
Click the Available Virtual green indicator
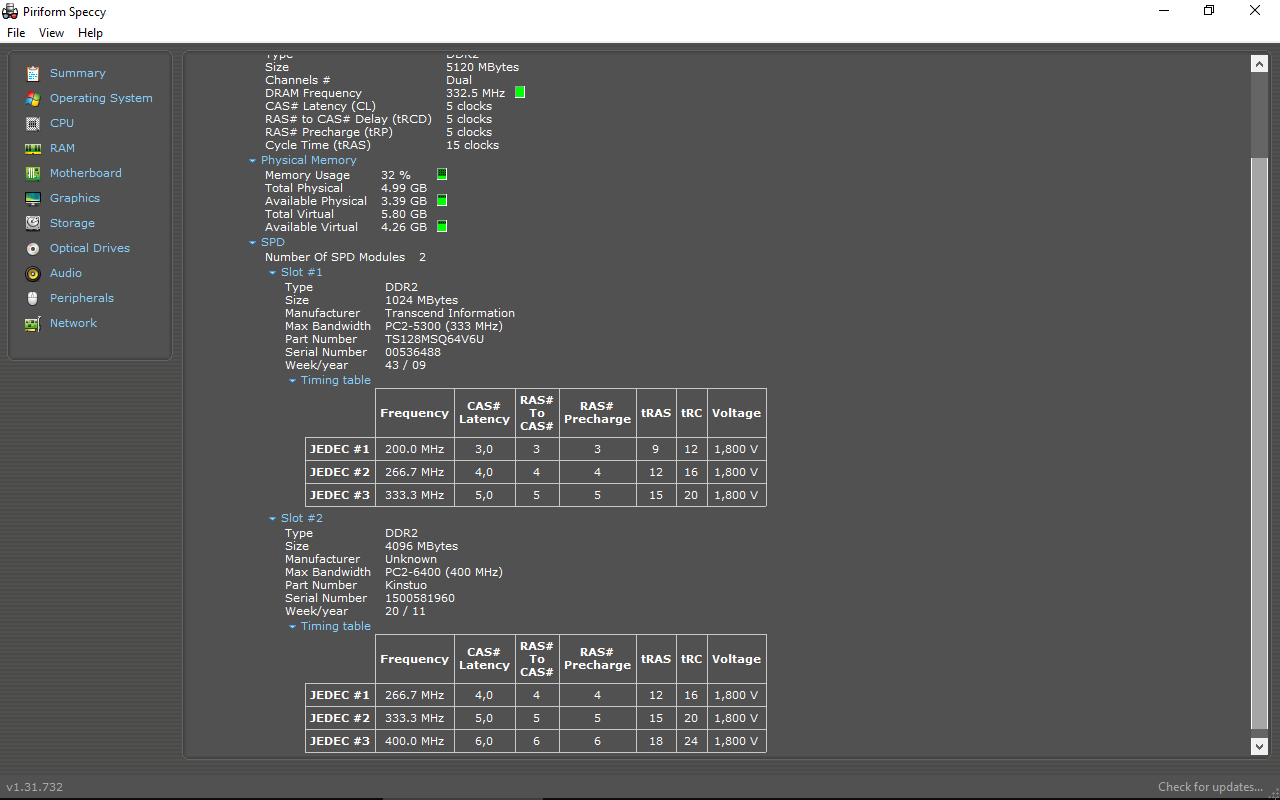coord(442,227)
